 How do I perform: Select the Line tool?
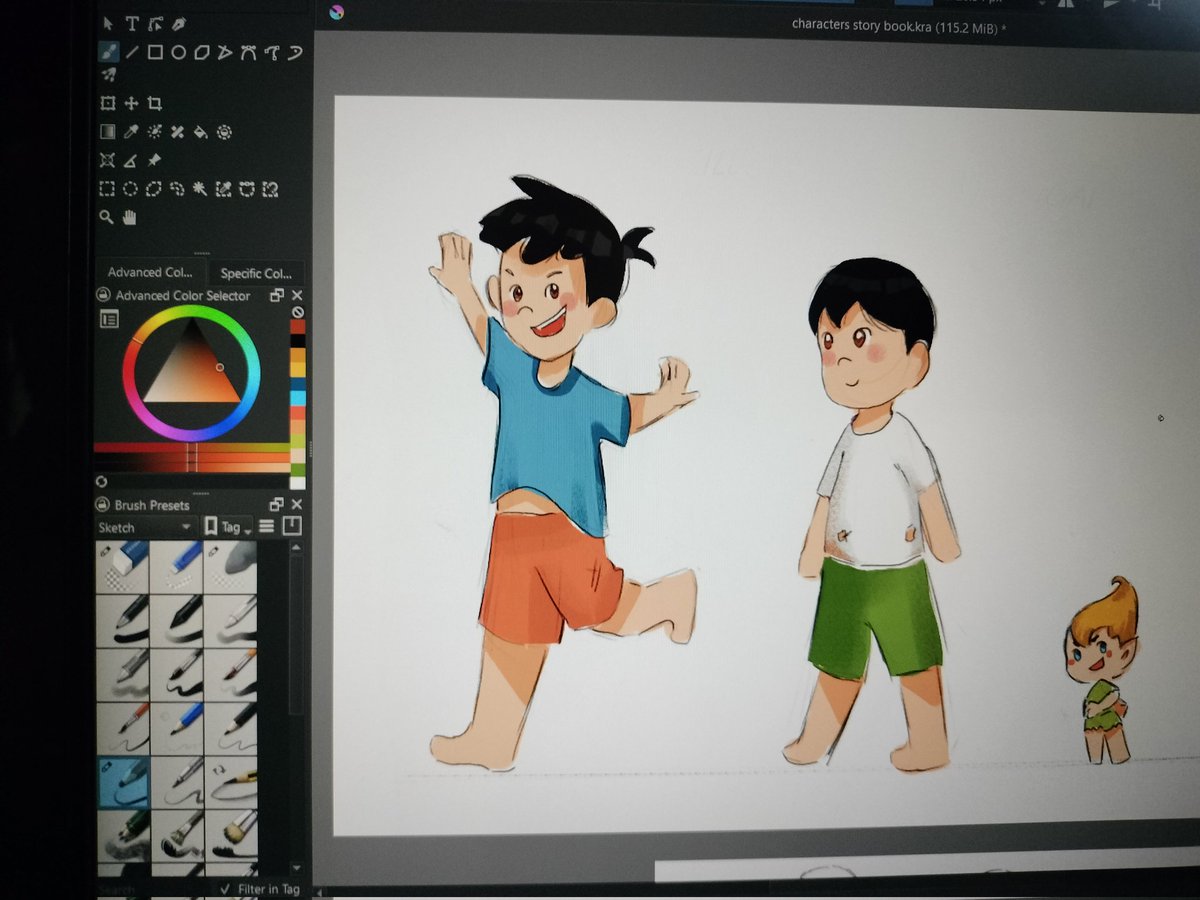[x=133, y=52]
